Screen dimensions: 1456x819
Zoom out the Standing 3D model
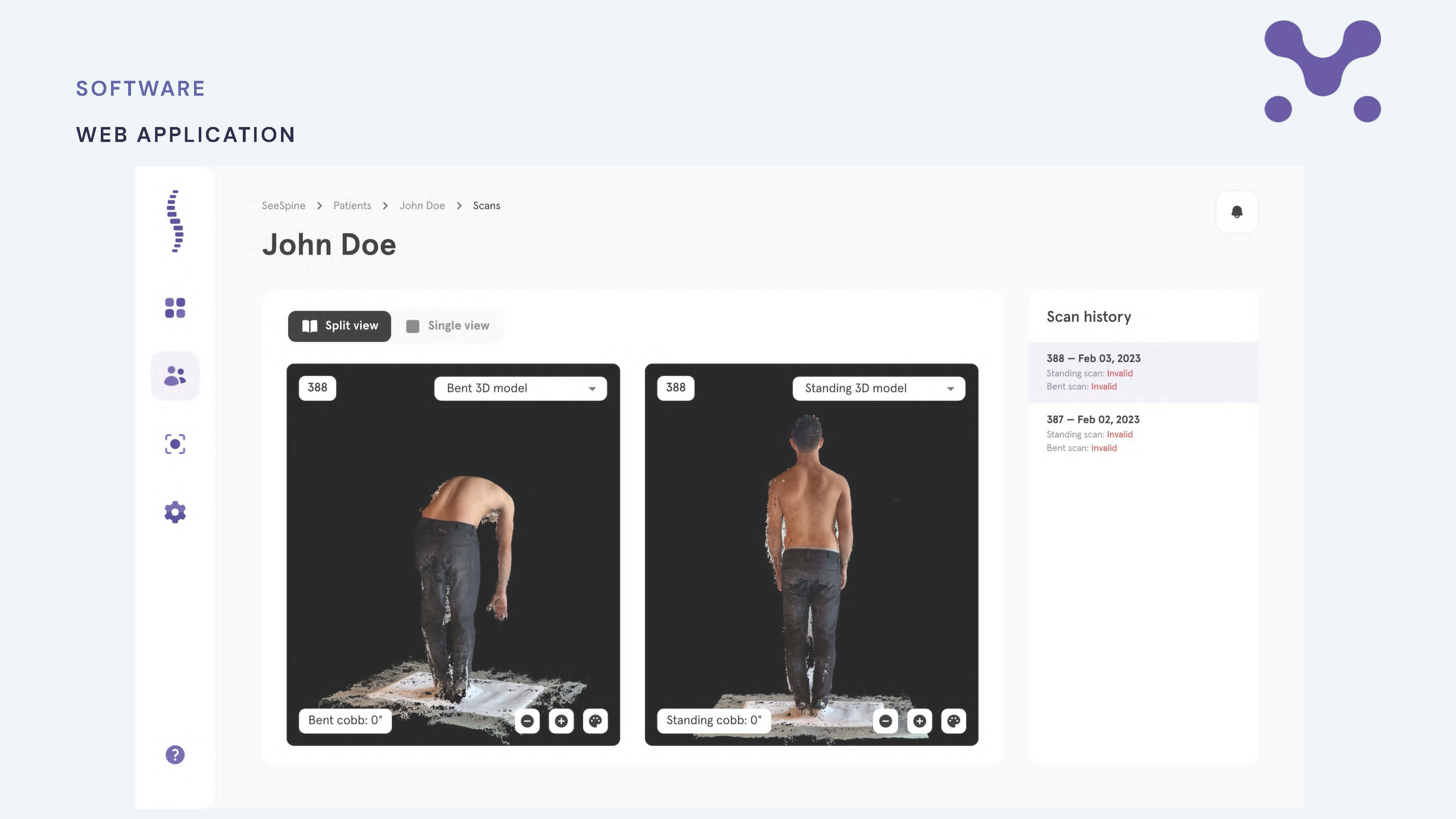[x=885, y=721]
